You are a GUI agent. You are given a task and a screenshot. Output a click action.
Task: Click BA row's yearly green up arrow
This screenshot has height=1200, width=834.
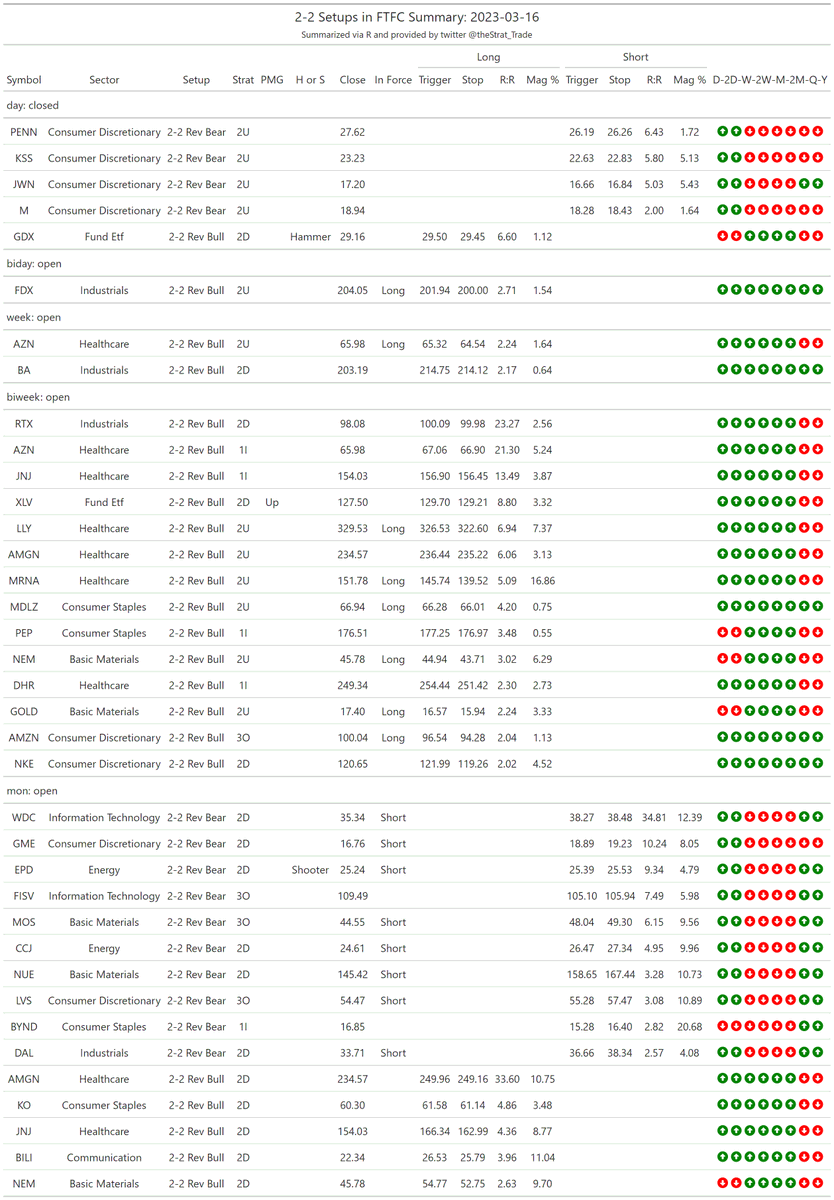(818, 370)
